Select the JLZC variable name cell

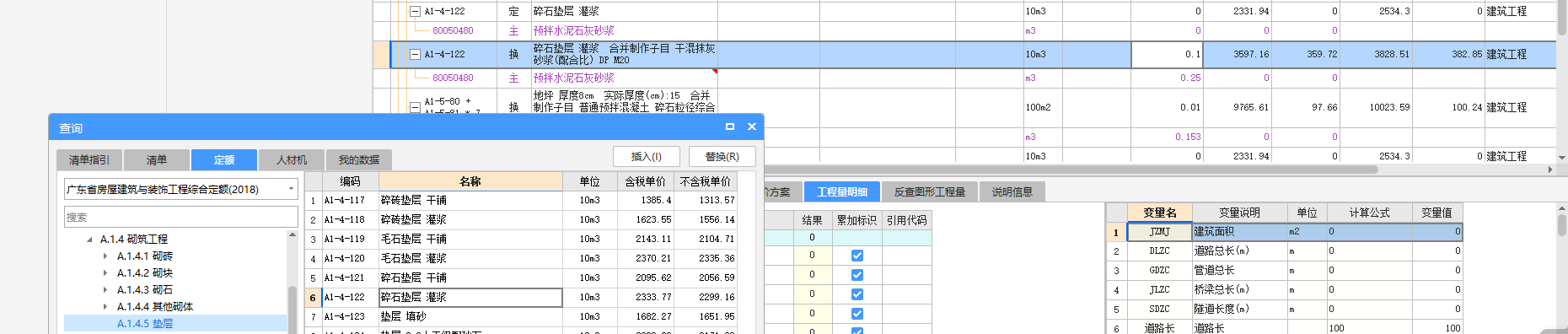point(1159,290)
